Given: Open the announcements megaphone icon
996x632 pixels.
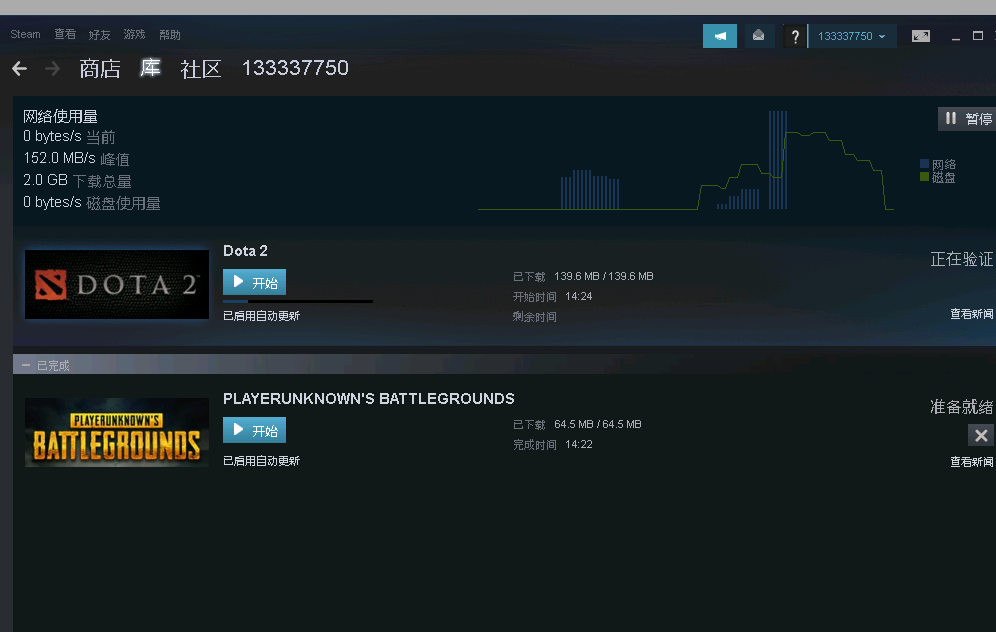Looking at the screenshot, I should tap(720, 36).
